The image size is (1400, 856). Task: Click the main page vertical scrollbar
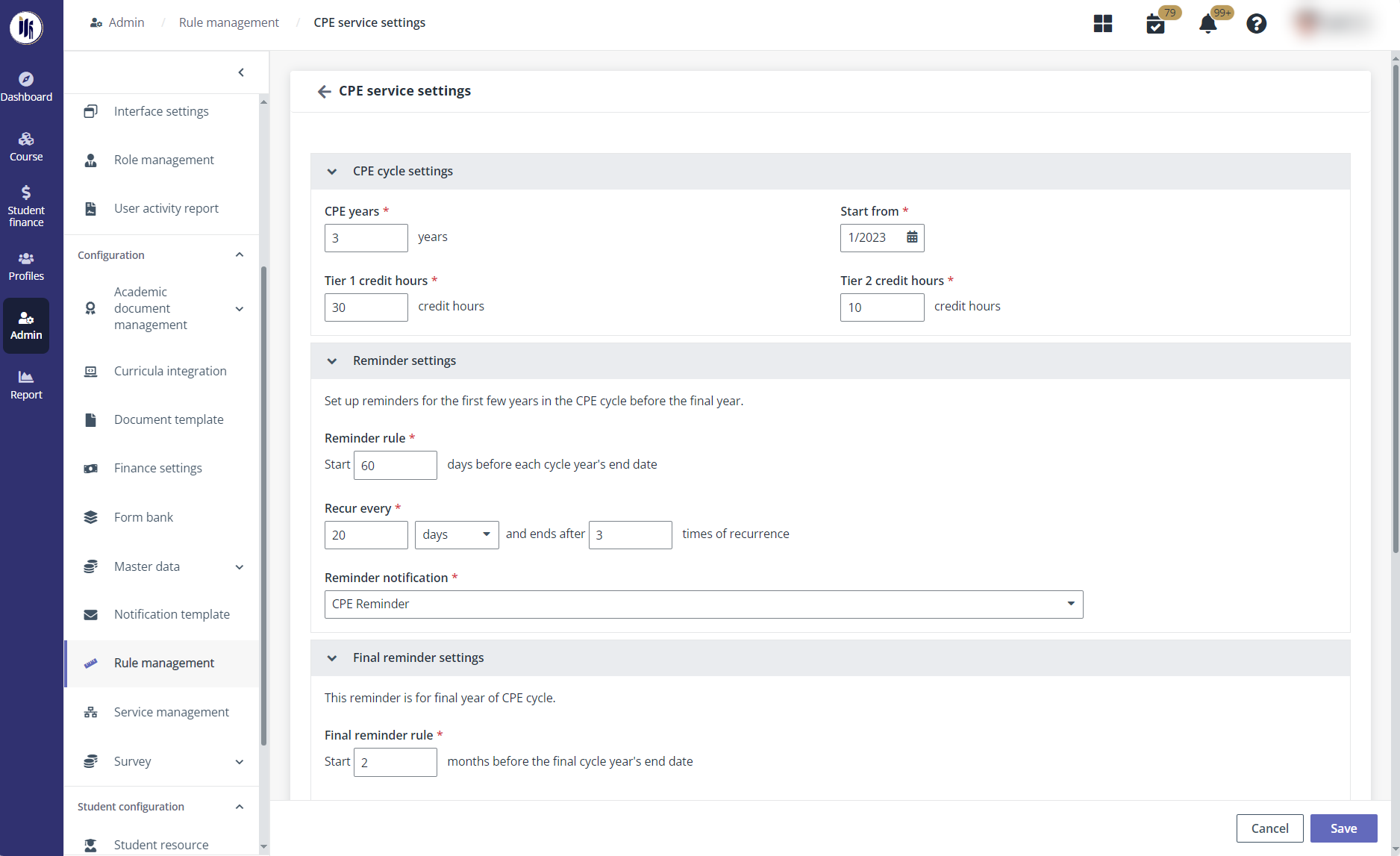click(1395, 309)
